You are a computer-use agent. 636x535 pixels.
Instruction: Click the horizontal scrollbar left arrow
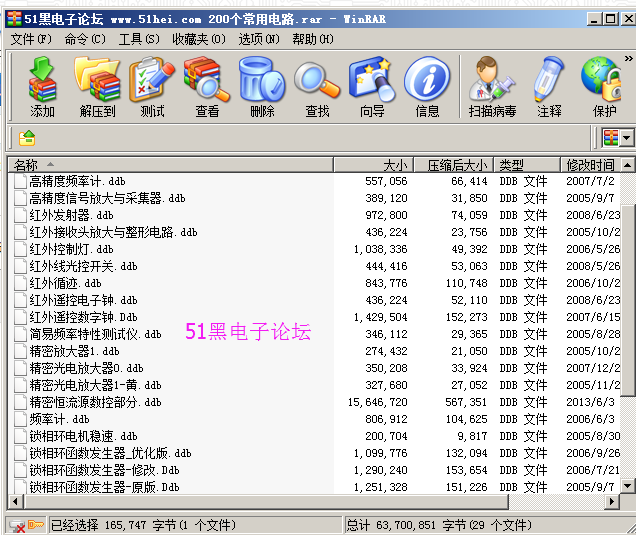[x=15, y=502]
